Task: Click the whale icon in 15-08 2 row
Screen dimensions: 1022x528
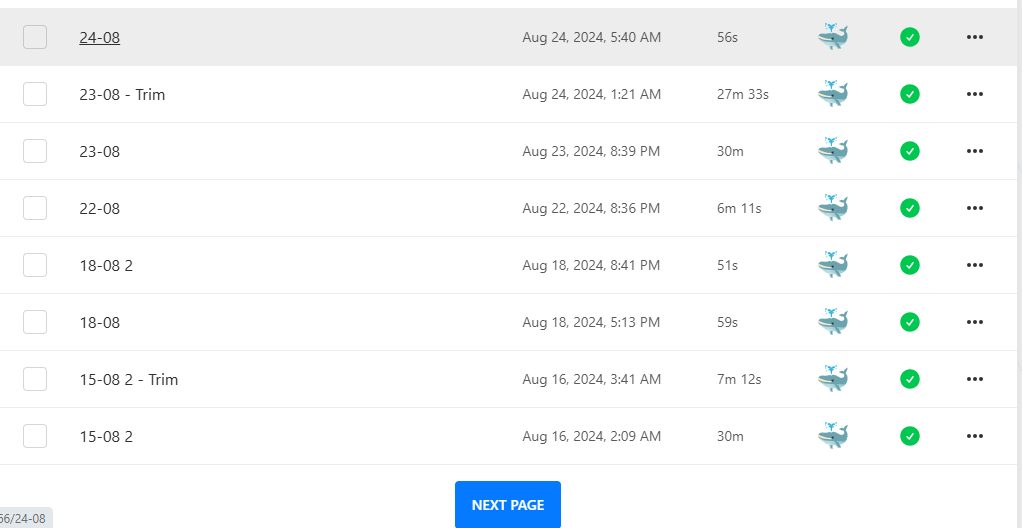Action: pos(832,436)
